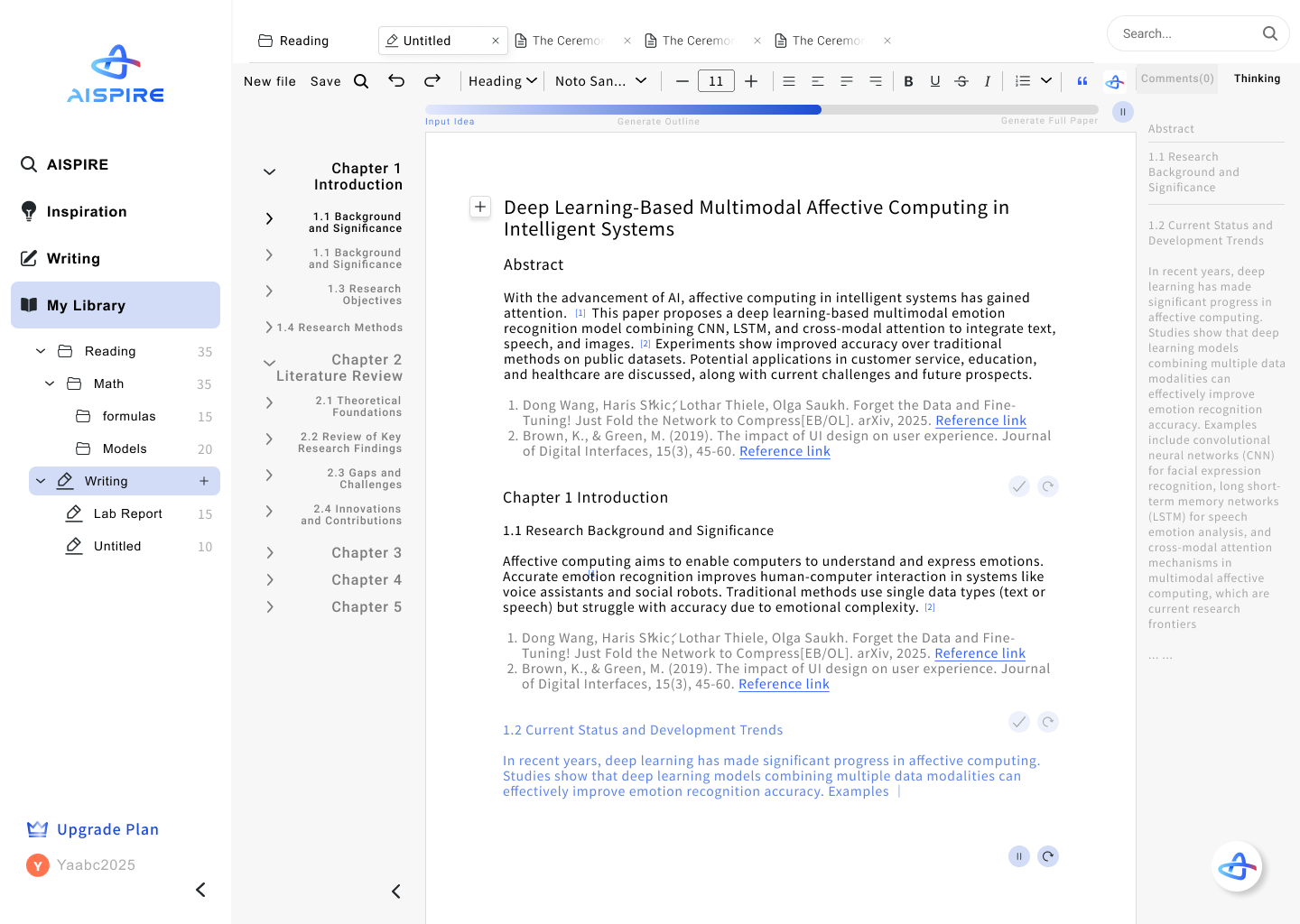Click the floating AI assistant bubble bottom right
Image resolution: width=1300 pixels, height=924 pixels.
click(1238, 866)
